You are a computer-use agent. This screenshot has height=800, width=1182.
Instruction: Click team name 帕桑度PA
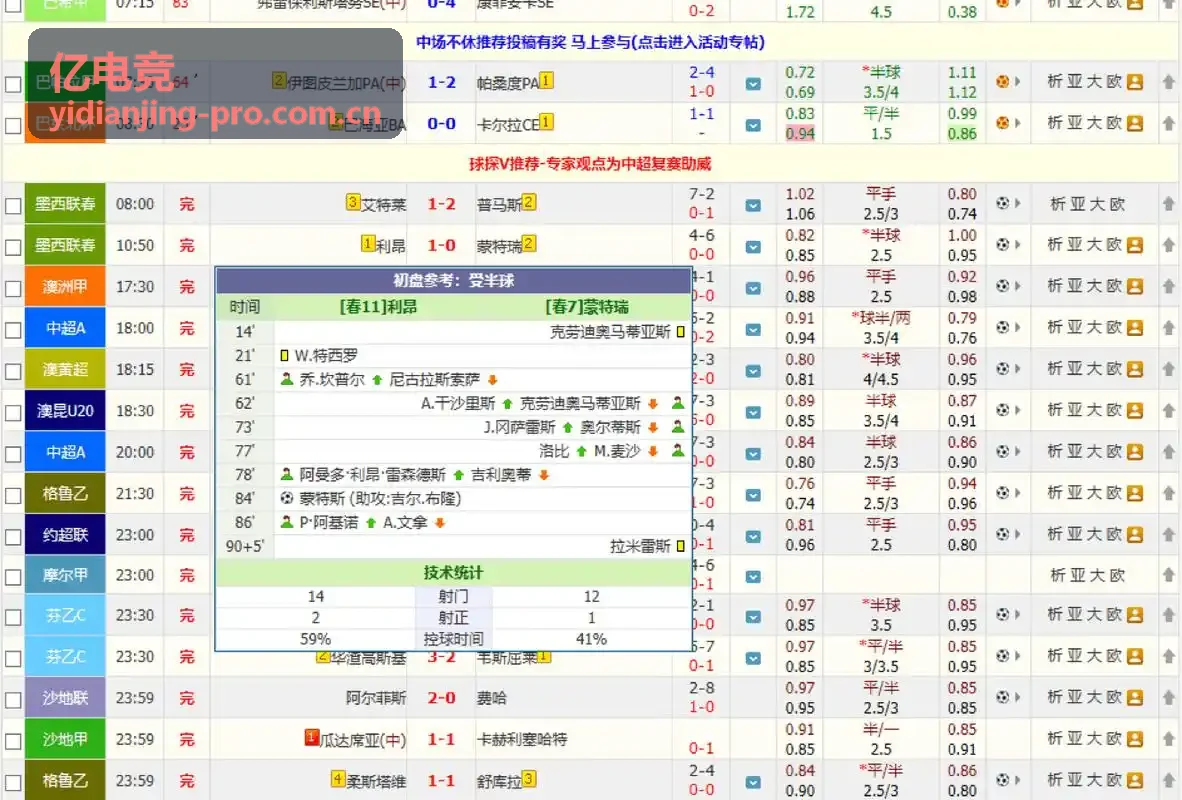508,83
